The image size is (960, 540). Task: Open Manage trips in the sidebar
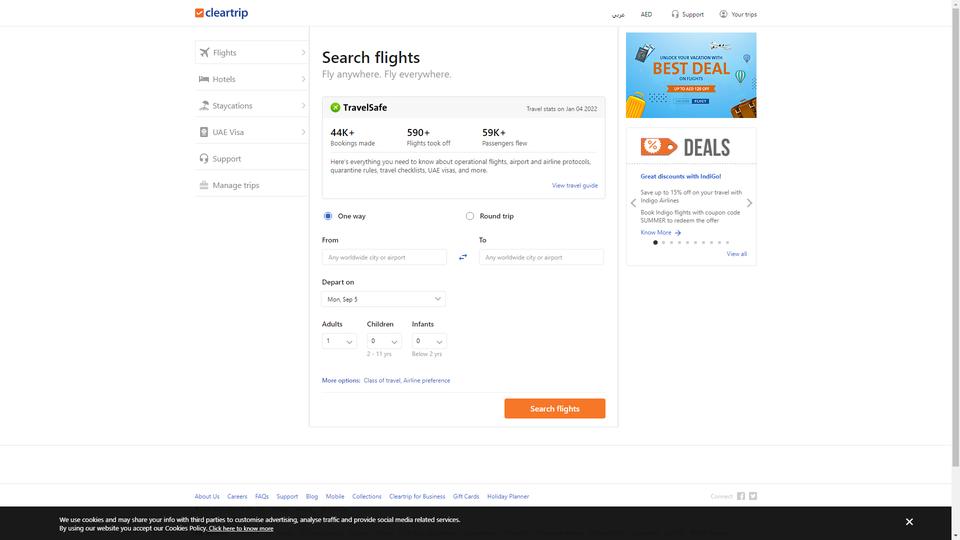tap(251, 185)
